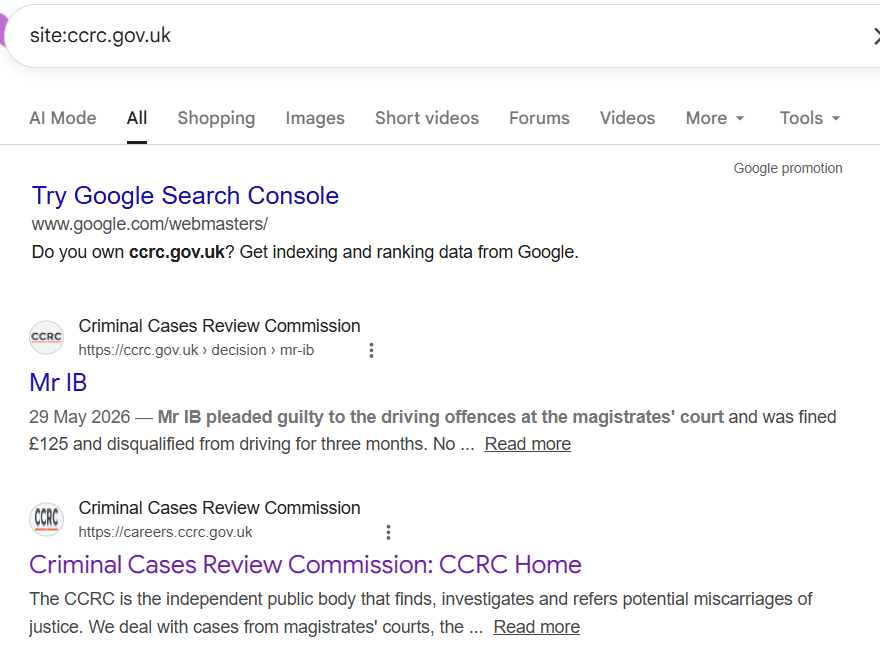Open Try Google Search Console link
Screen dimensions: 880x652
point(185,196)
